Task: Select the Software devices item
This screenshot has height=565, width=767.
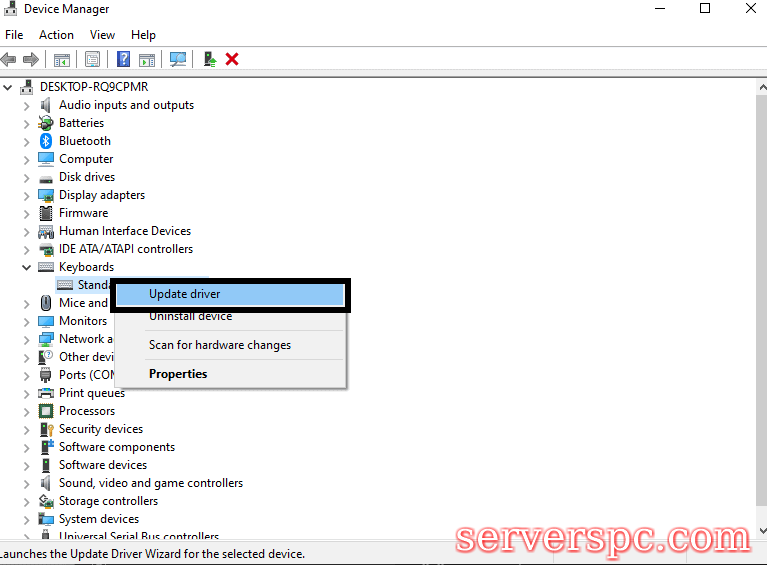Action: (x=103, y=465)
